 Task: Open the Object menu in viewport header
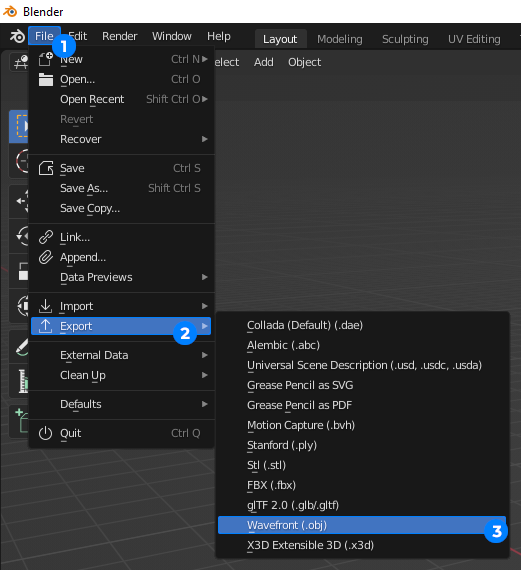(304, 62)
